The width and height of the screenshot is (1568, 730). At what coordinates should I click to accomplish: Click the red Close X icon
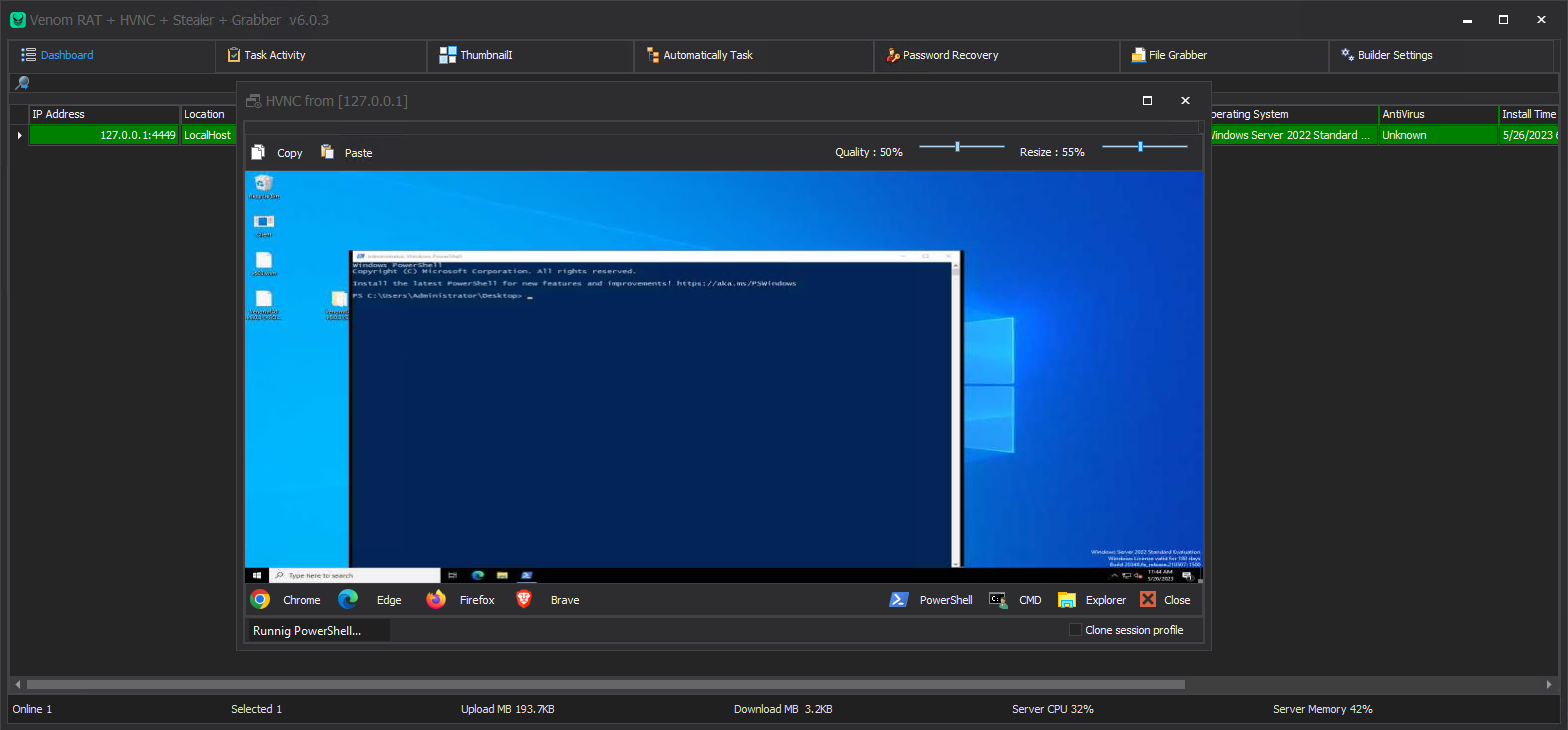point(1148,599)
